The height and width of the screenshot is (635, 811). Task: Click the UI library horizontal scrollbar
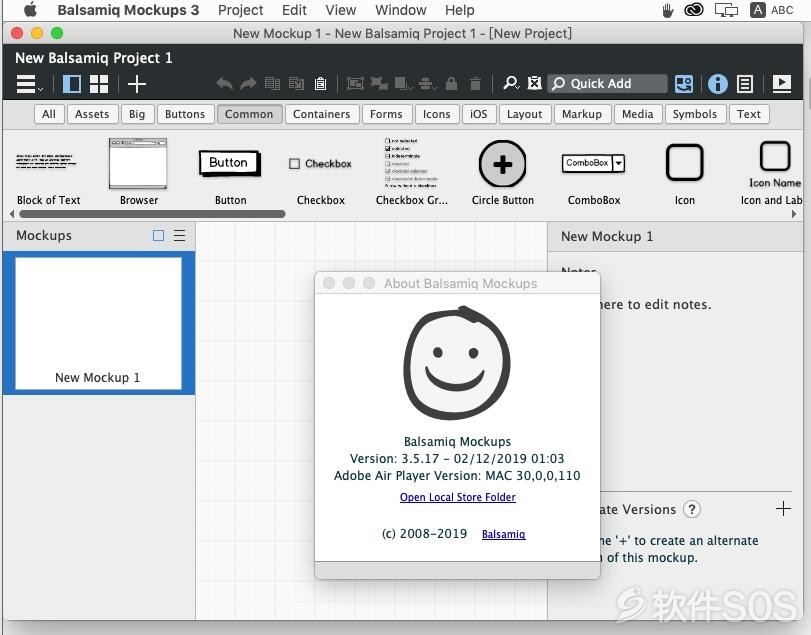152,214
